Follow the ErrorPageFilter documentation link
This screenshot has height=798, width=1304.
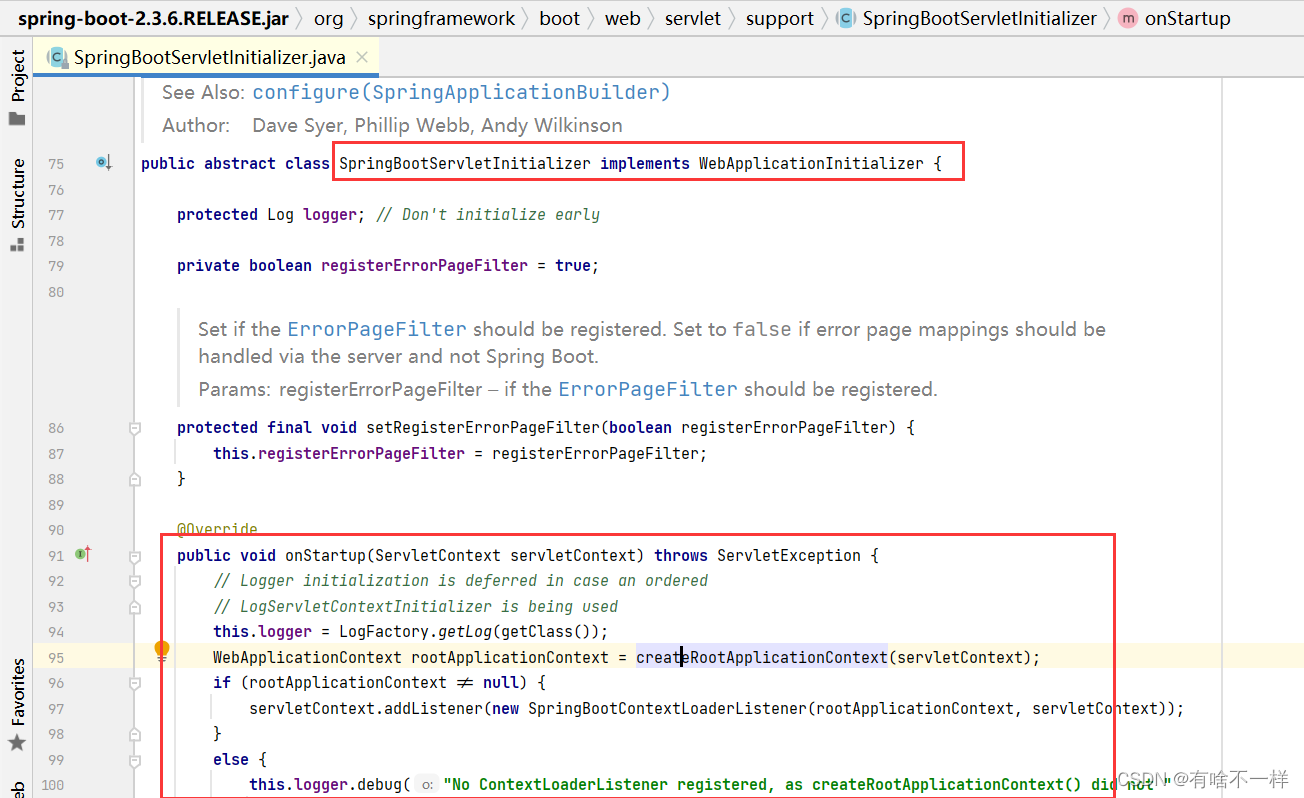pos(376,328)
